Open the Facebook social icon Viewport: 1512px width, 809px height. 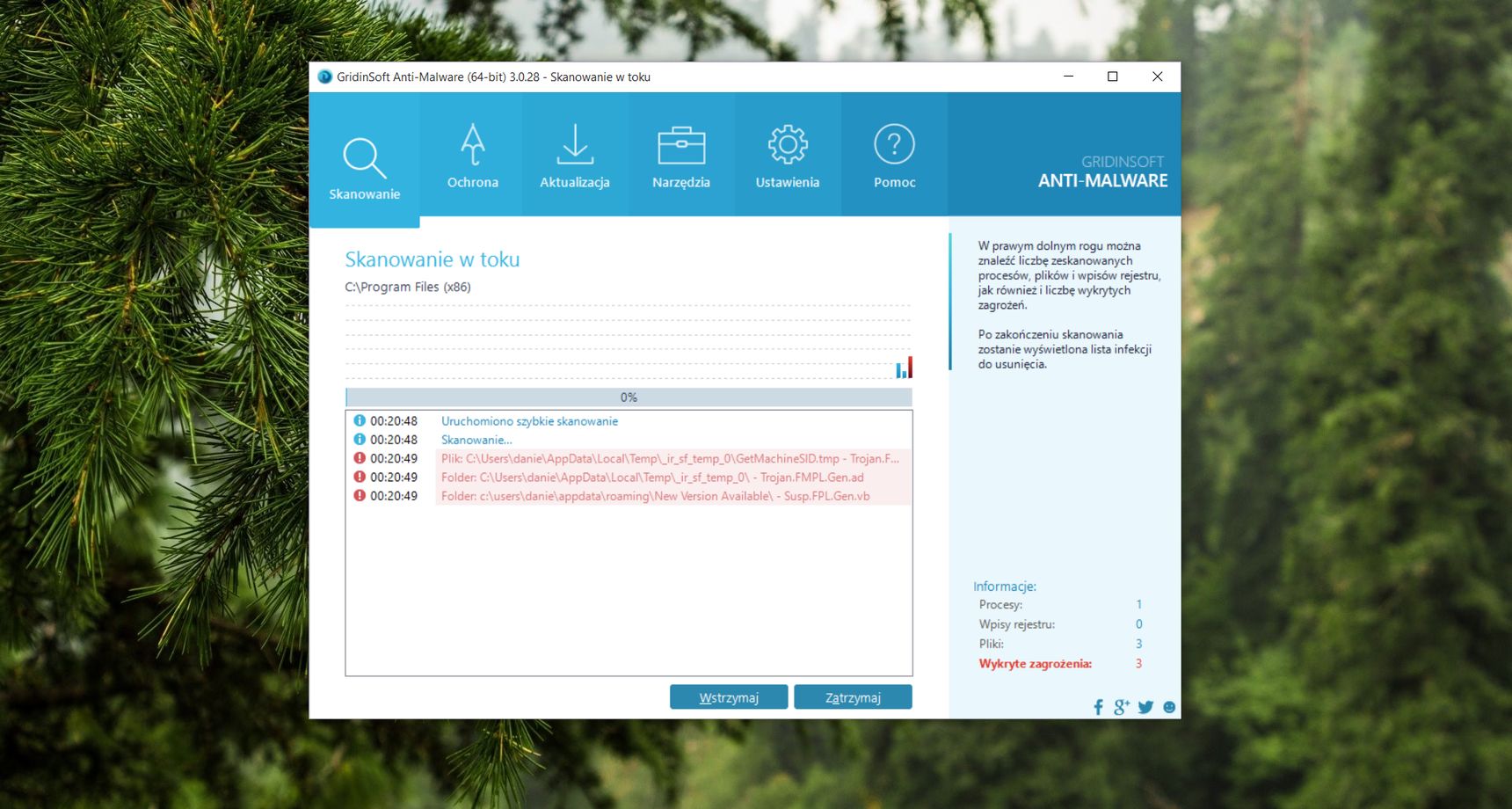pos(1098,707)
